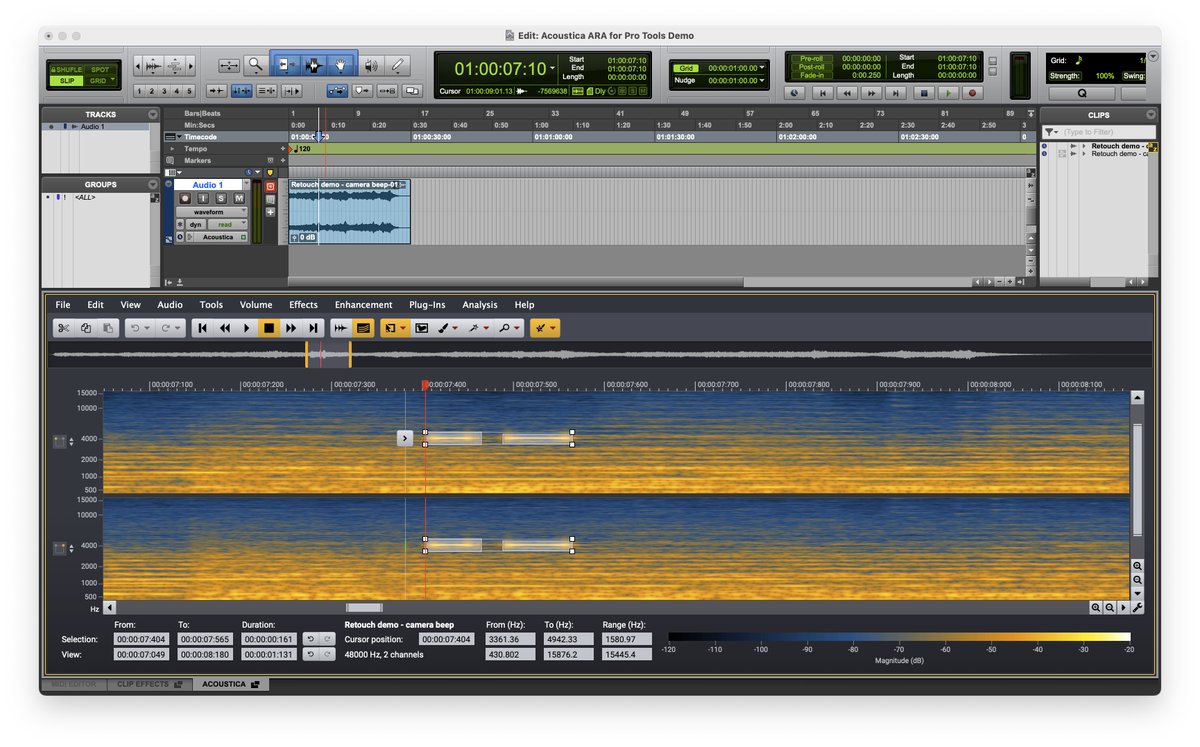Click the Paste icon in Acoustica toolbar
Screen dimensions: 1200x747
tap(107, 327)
